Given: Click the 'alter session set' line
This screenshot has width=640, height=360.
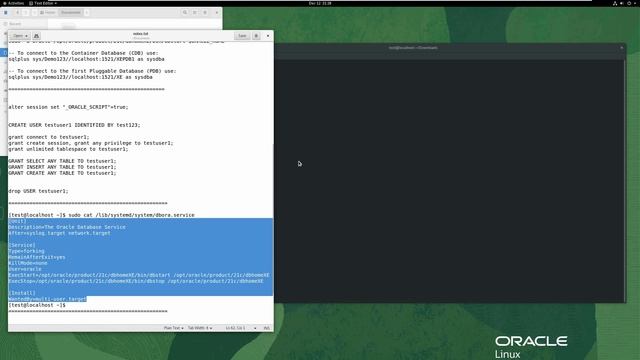Looking at the screenshot, I should coord(68,107).
